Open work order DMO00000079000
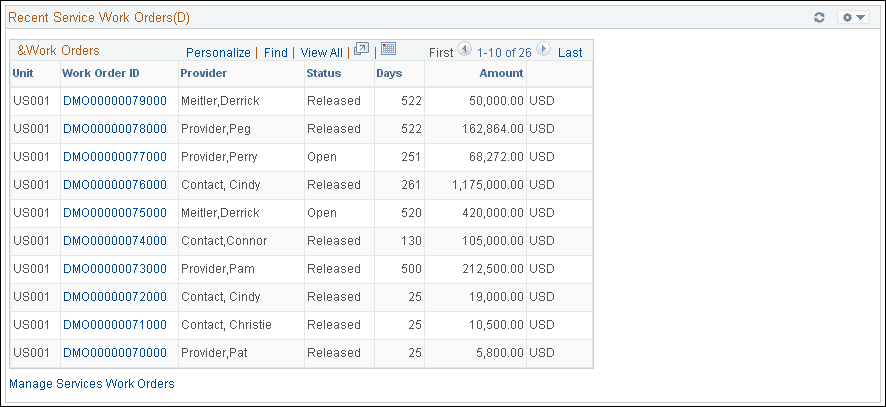Viewport: 886px width, 407px height. click(115, 101)
